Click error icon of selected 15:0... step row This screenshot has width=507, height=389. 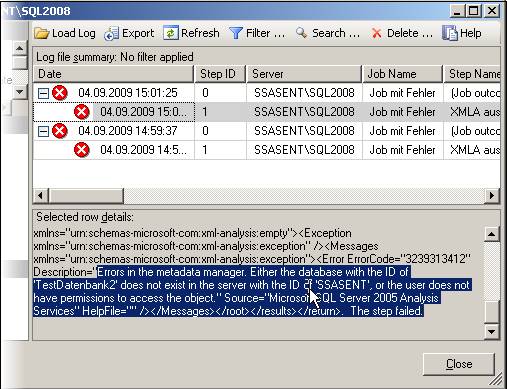(x=82, y=112)
